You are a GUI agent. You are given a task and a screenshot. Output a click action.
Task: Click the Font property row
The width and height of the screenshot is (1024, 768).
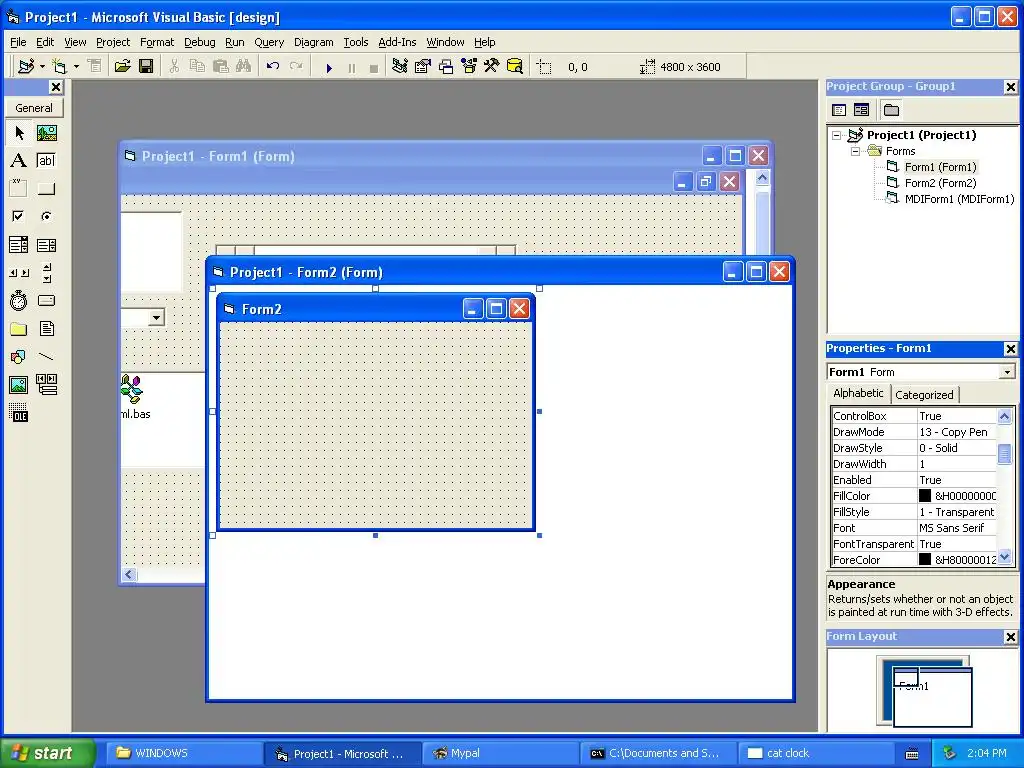[914, 528]
